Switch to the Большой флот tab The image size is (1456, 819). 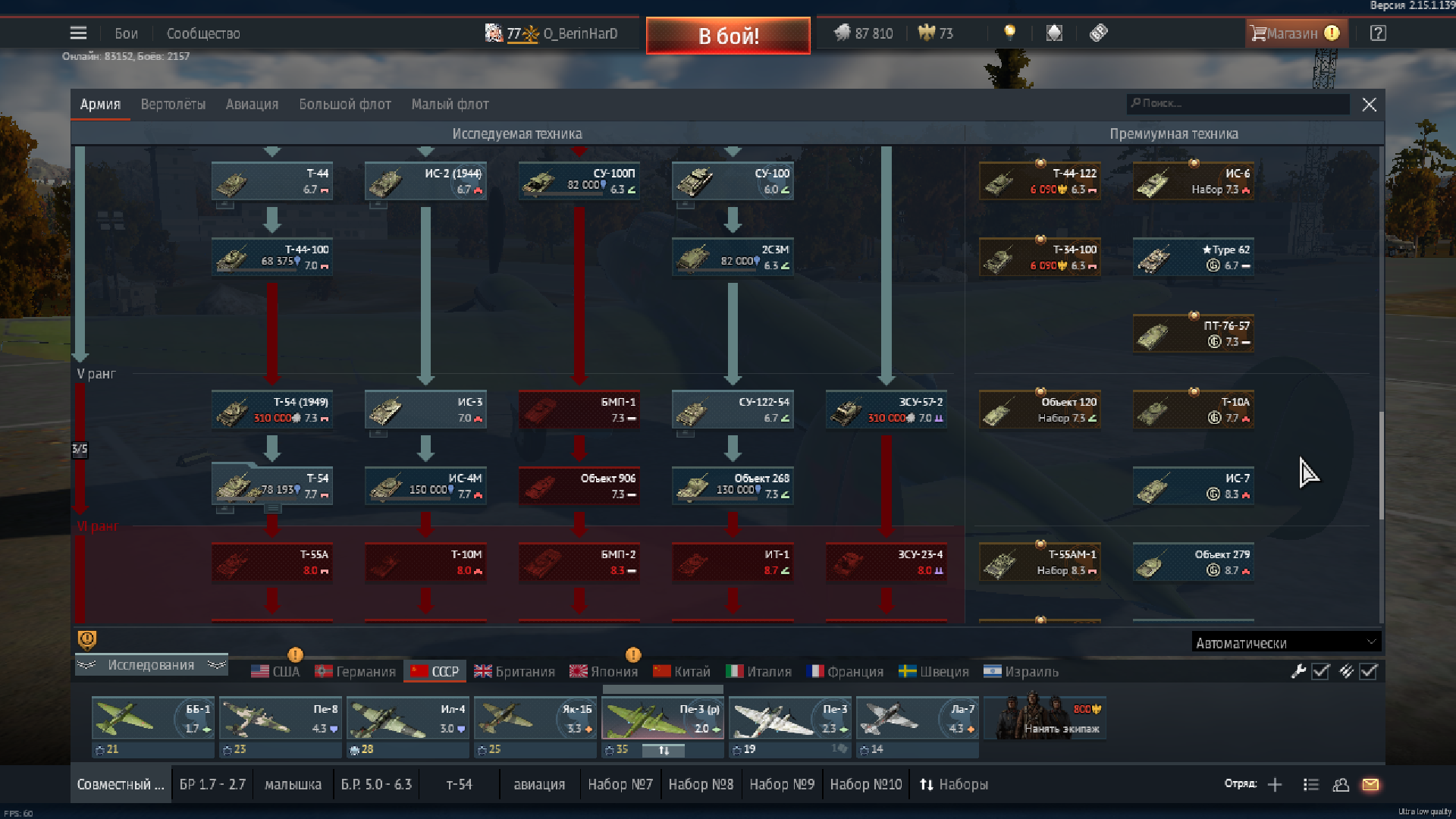pyautogui.click(x=345, y=105)
